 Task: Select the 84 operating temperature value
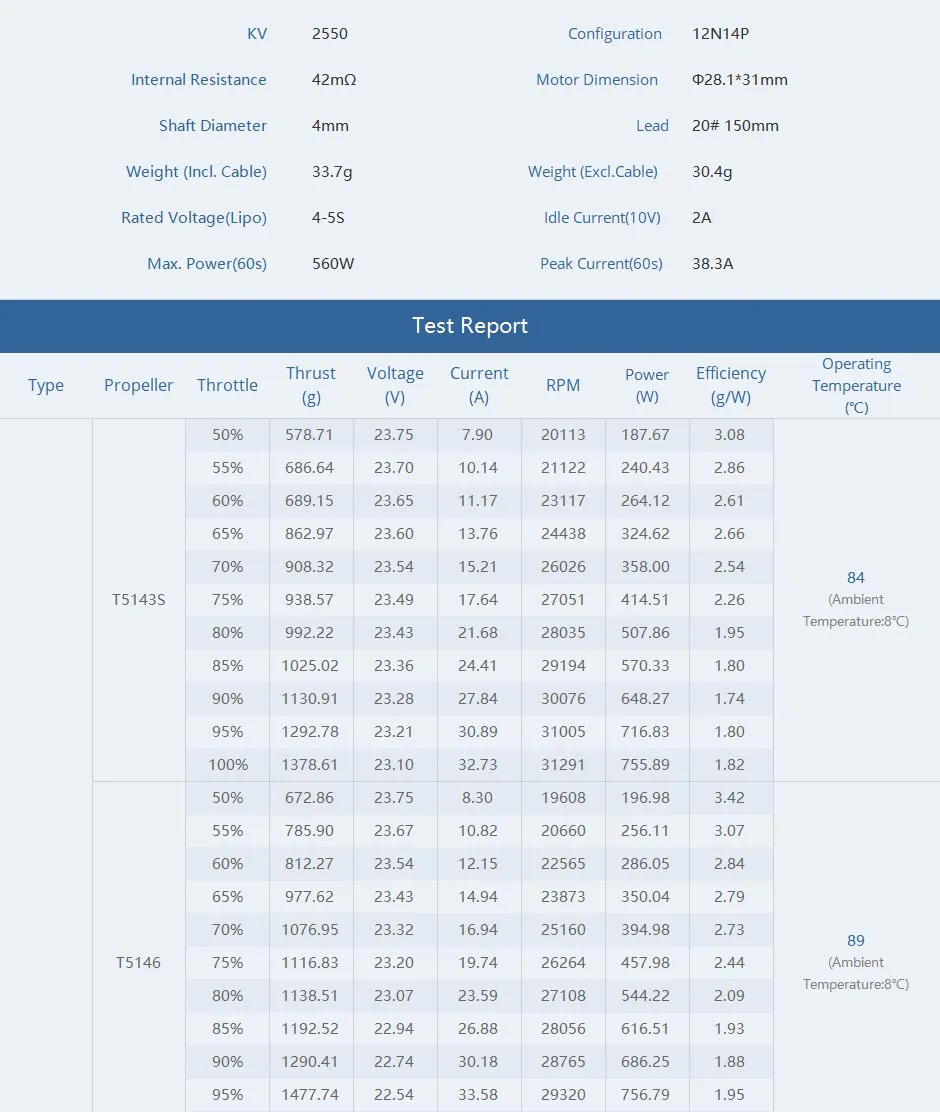(856, 577)
